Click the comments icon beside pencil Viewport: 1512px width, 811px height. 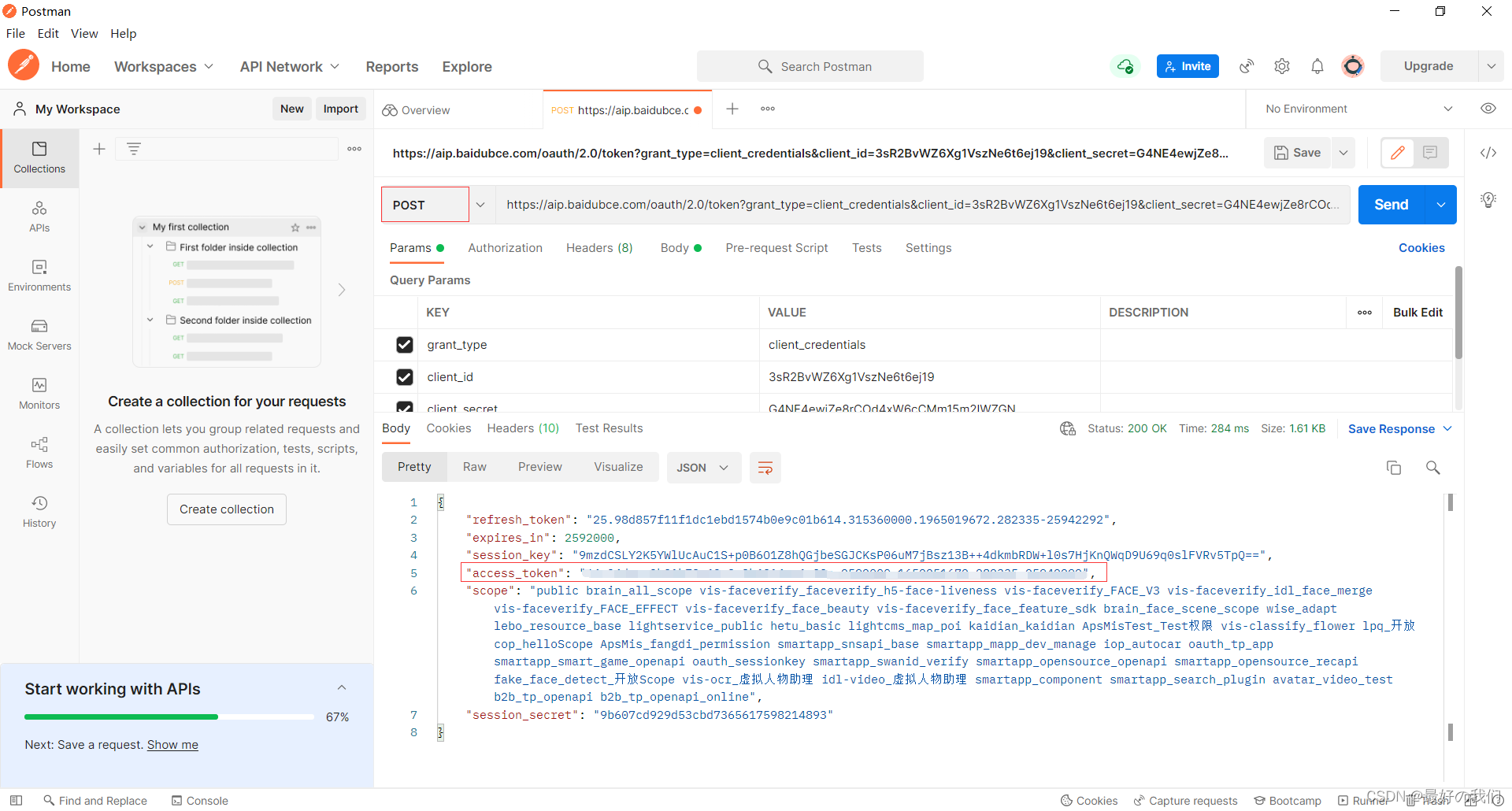coord(1430,153)
